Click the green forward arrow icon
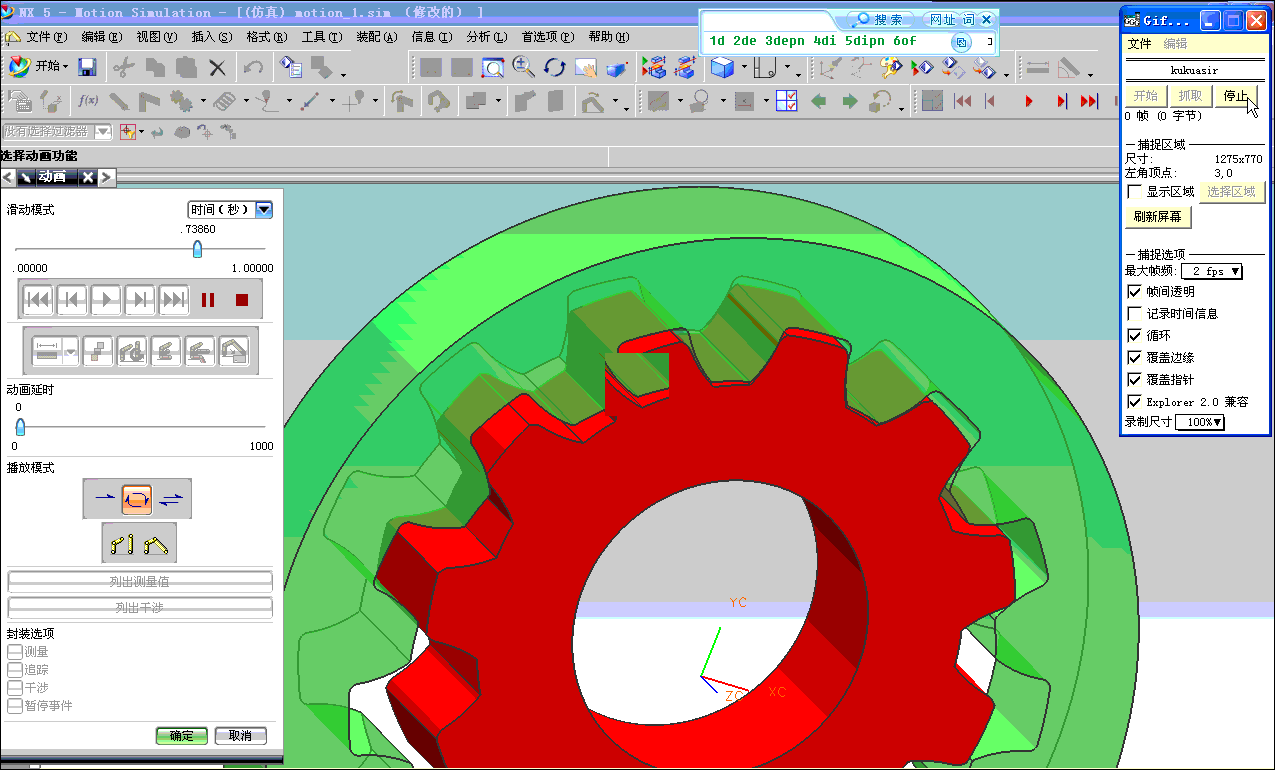The image size is (1275, 770). (x=849, y=101)
